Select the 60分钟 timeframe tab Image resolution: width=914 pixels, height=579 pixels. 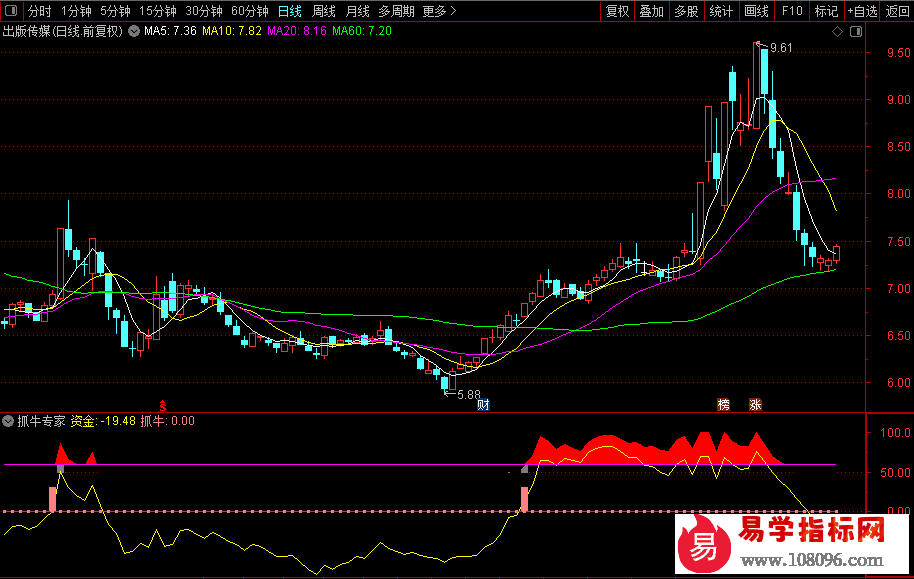[249, 12]
